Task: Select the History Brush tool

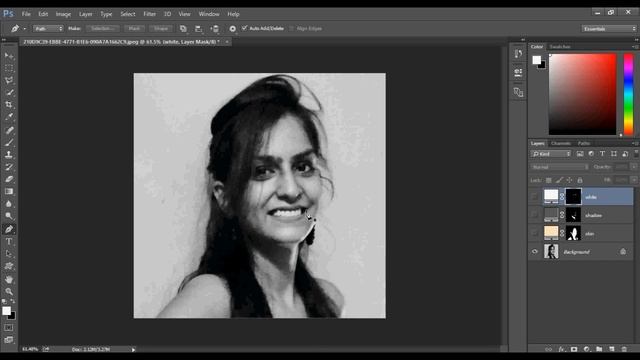Action: (9, 167)
